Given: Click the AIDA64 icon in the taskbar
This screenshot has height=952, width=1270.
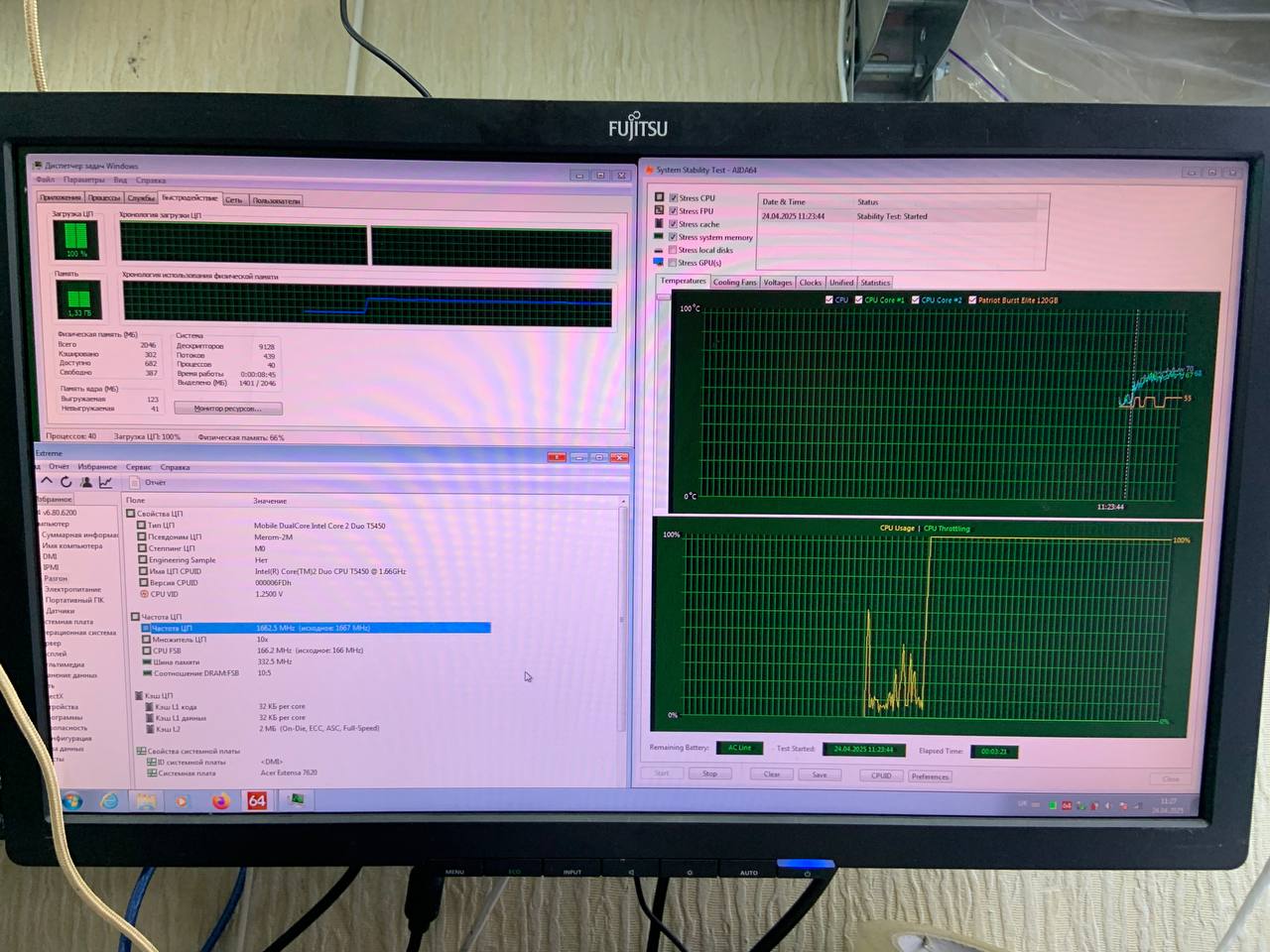Looking at the screenshot, I should pyautogui.click(x=257, y=801).
